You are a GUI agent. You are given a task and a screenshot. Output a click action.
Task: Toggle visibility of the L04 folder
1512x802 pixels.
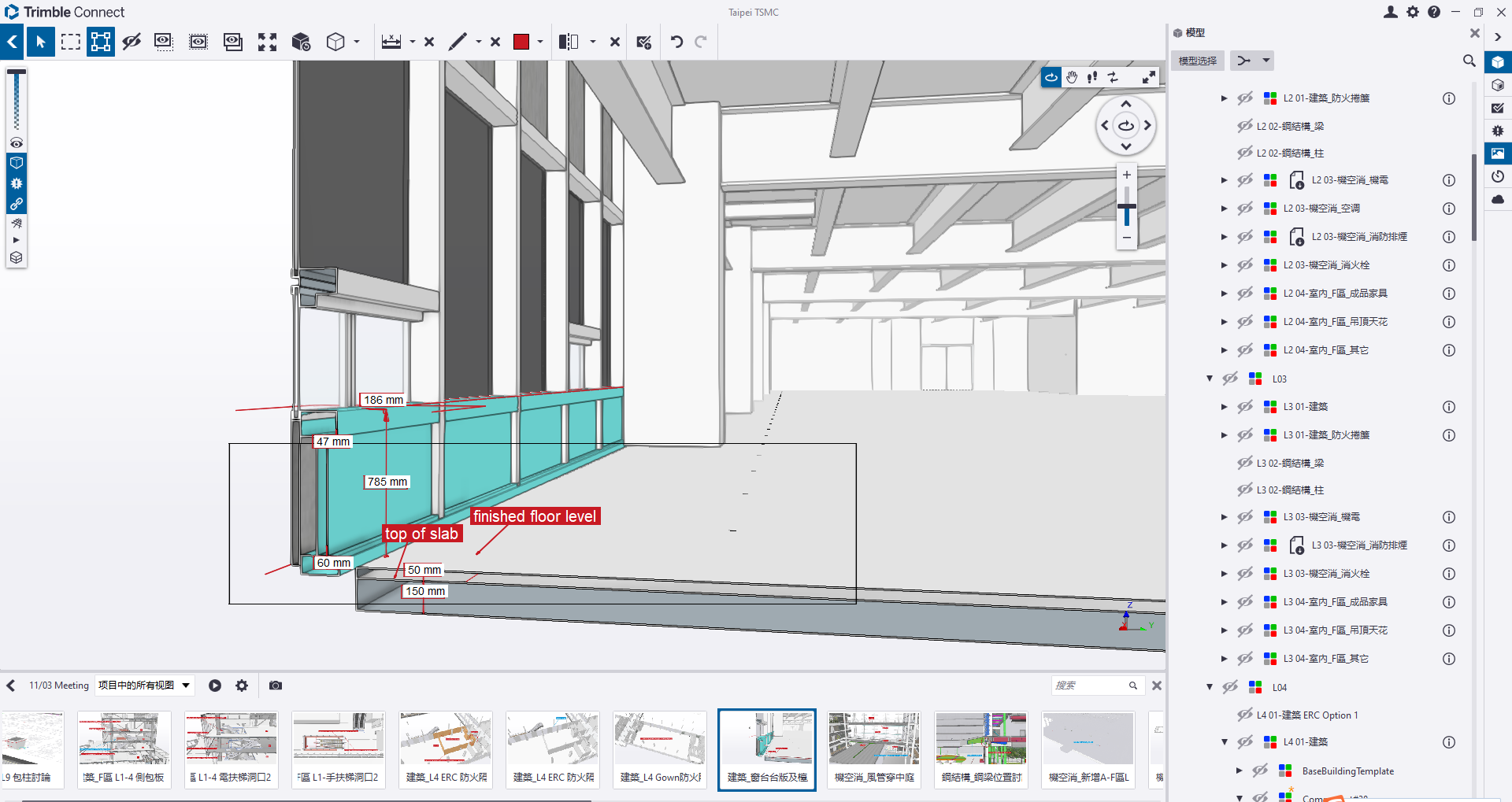(x=1230, y=687)
